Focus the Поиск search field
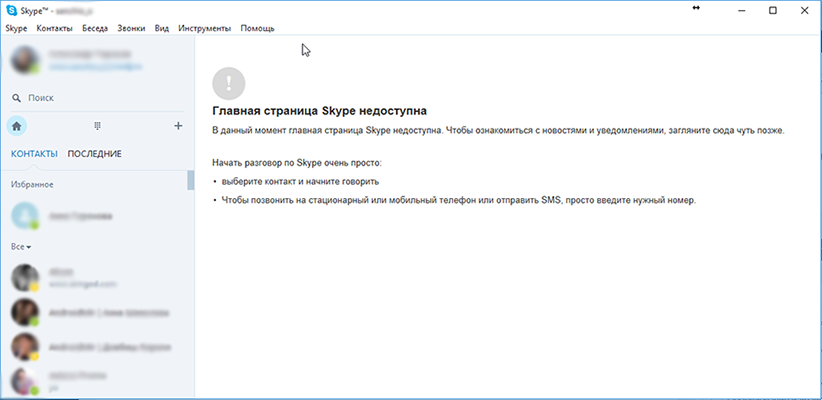 (x=98, y=98)
